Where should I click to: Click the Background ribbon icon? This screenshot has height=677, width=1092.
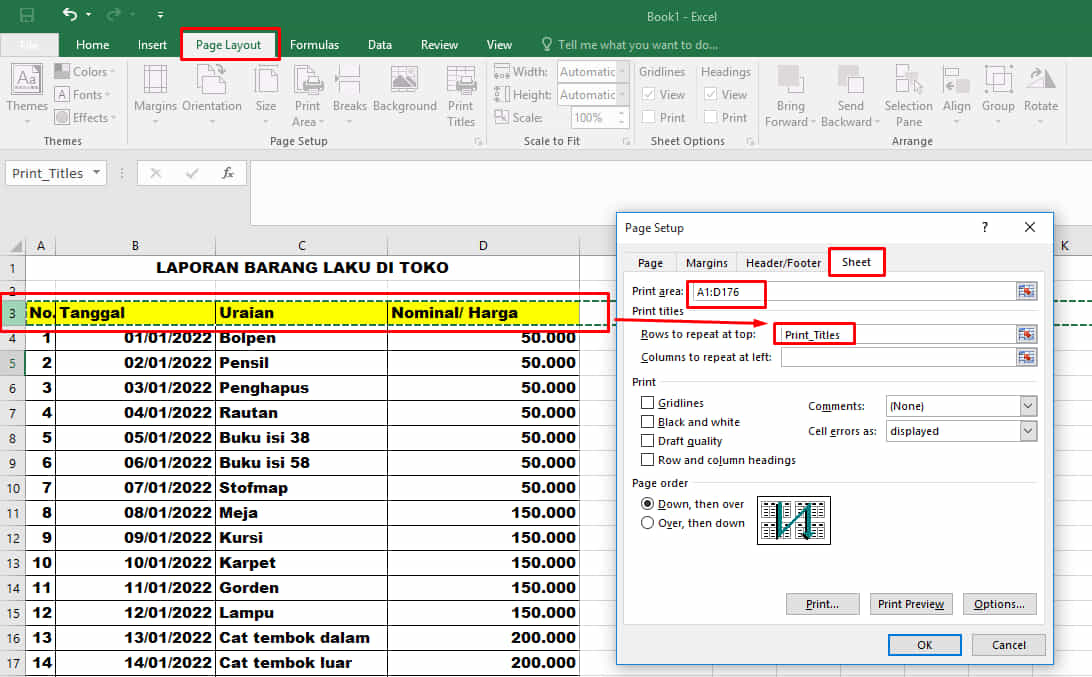point(405,89)
